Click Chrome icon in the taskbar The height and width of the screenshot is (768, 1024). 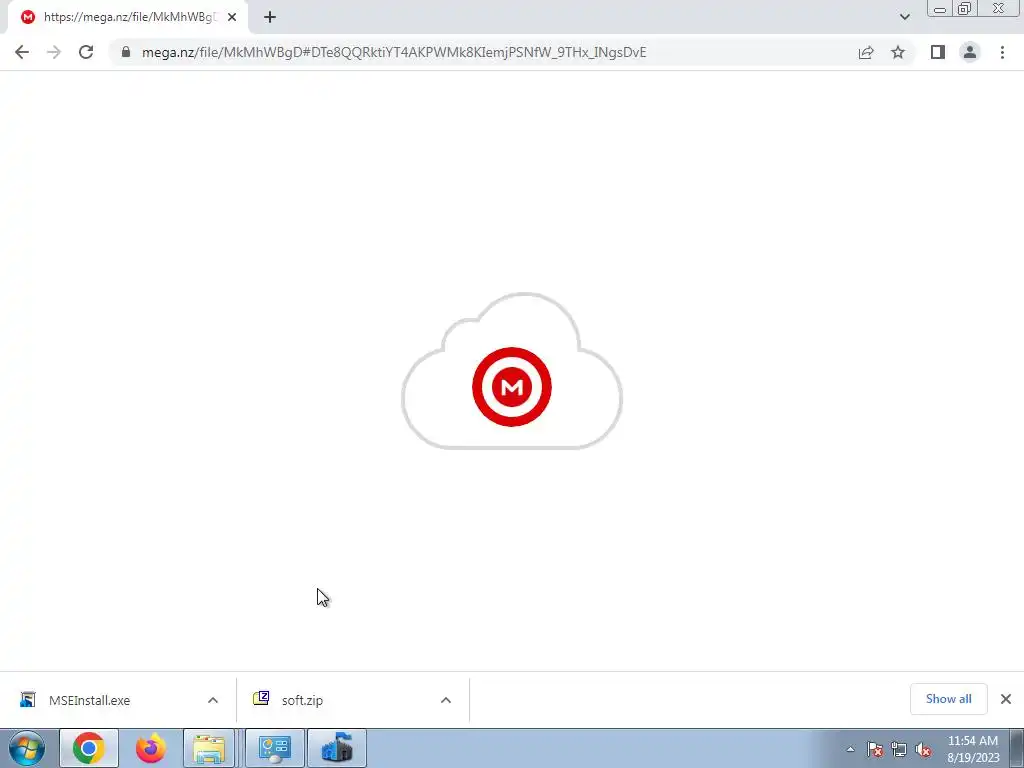point(89,748)
